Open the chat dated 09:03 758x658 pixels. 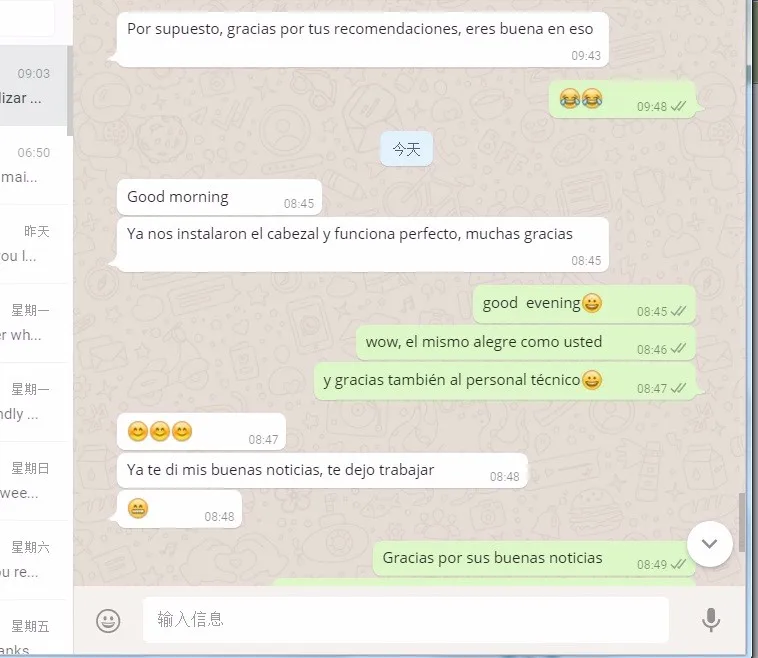[x=34, y=86]
